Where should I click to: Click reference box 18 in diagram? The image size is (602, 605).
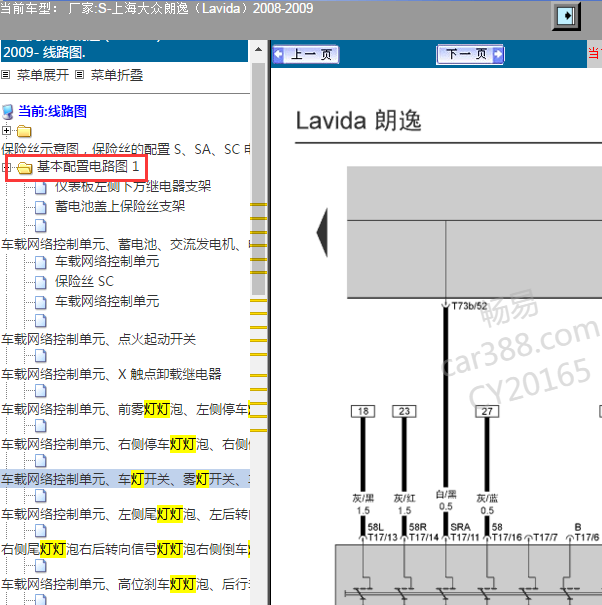(x=363, y=411)
